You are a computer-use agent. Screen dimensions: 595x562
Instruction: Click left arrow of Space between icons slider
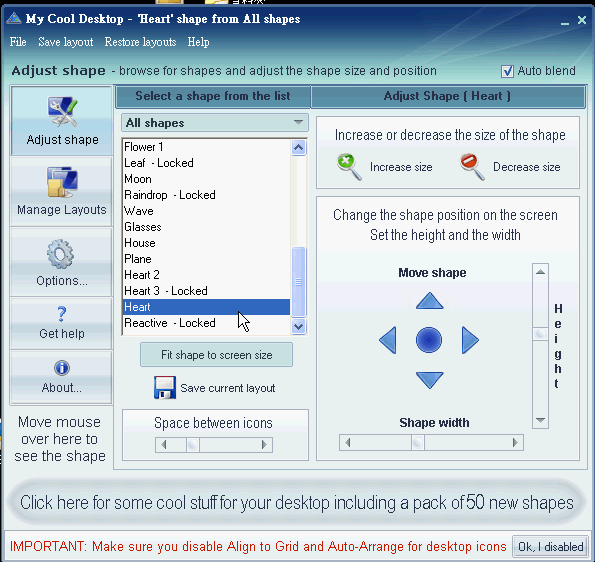click(x=164, y=444)
